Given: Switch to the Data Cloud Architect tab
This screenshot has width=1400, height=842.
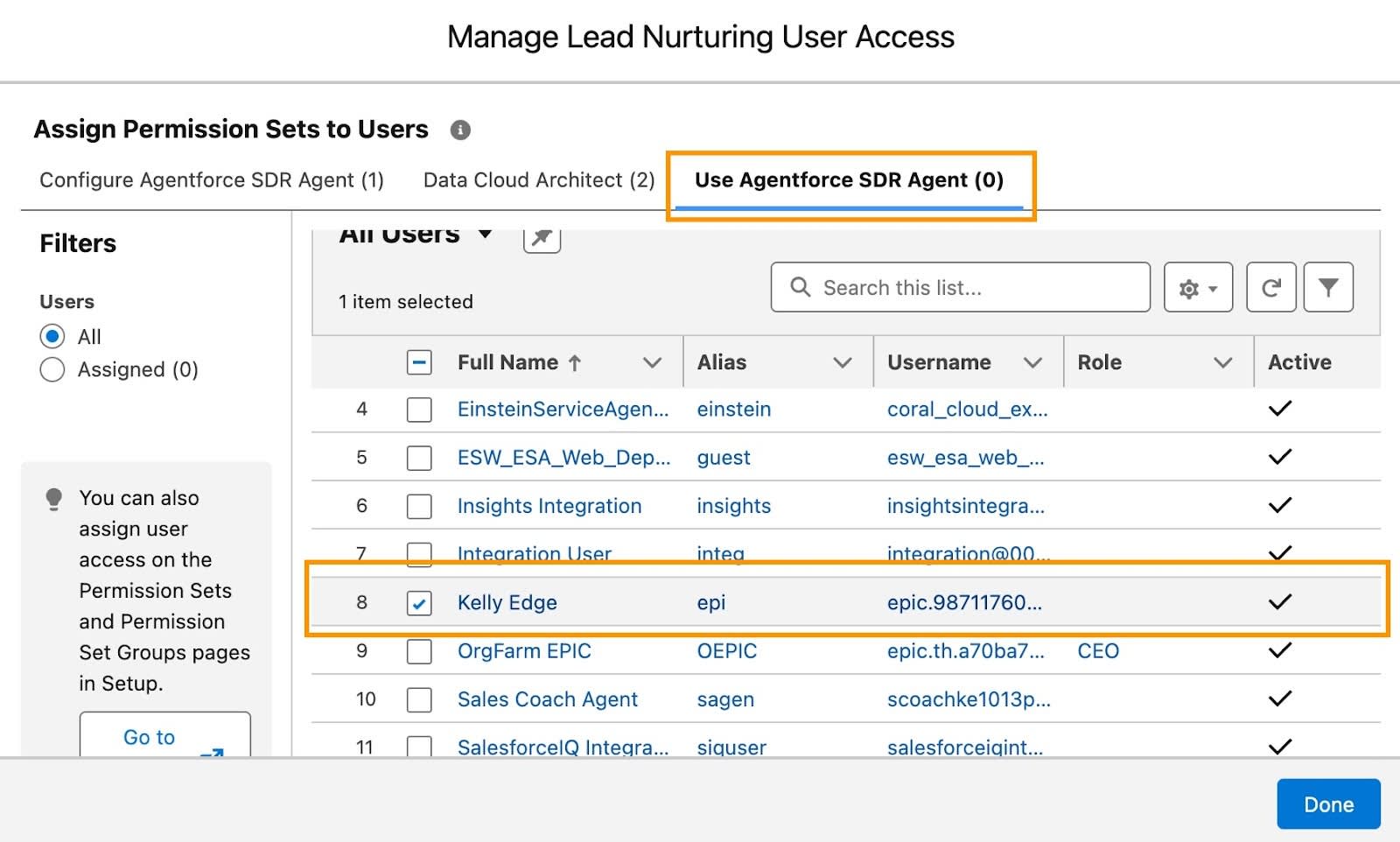Looking at the screenshot, I should point(538,180).
